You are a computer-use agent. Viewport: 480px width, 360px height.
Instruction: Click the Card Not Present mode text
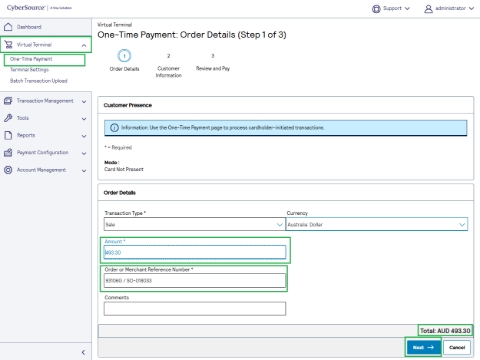click(124, 169)
